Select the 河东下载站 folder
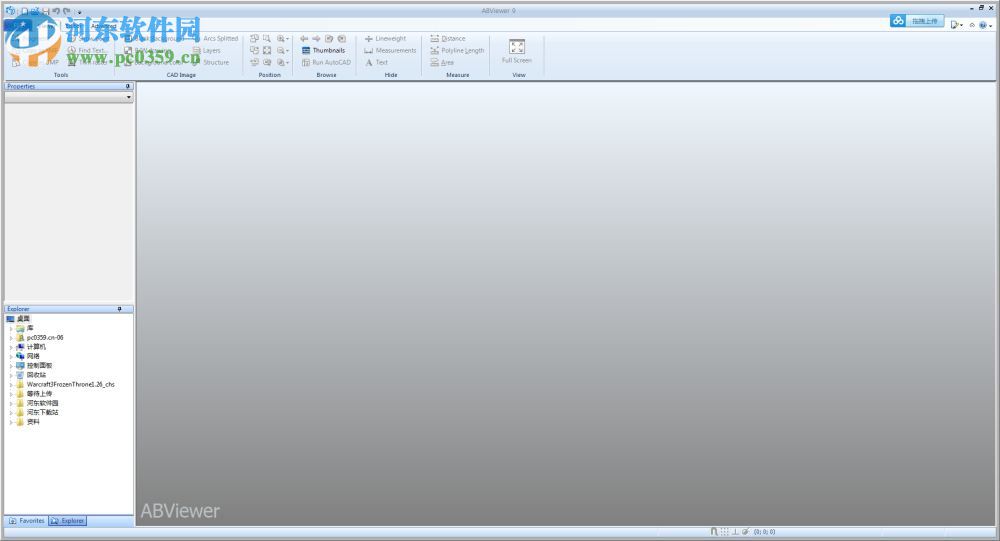The height and width of the screenshot is (541, 1000). [42, 412]
